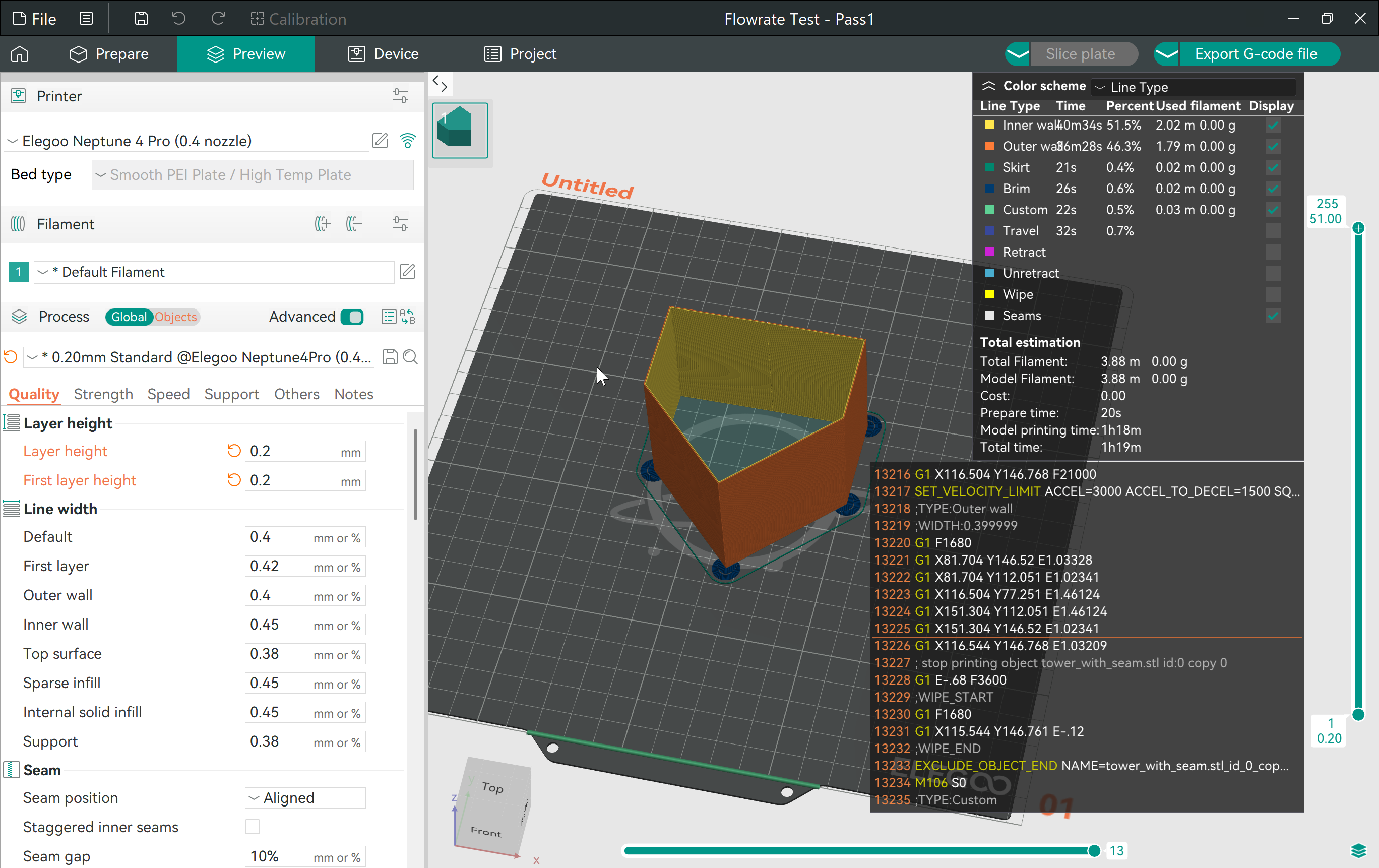Screen dimensions: 1379x868
Task: Toggle the Advanced mode switch
Action: (x=352, y=317)
